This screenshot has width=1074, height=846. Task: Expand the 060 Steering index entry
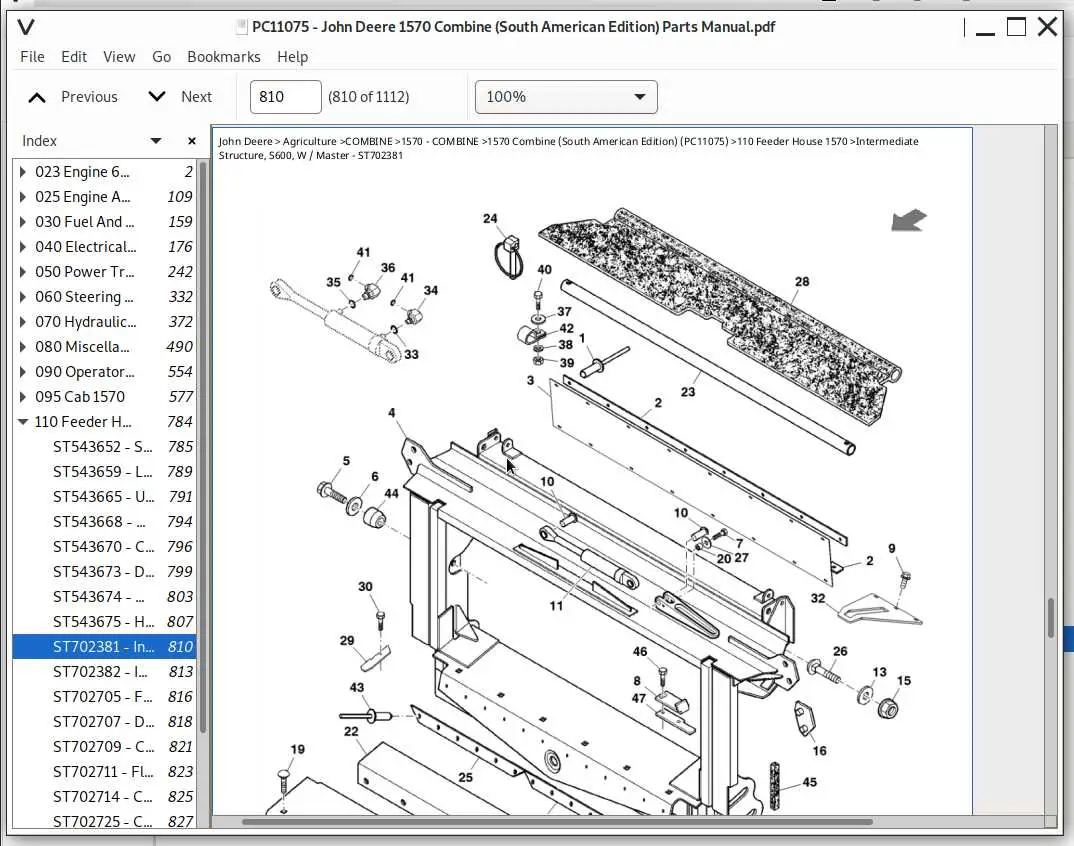coord(23,297)
